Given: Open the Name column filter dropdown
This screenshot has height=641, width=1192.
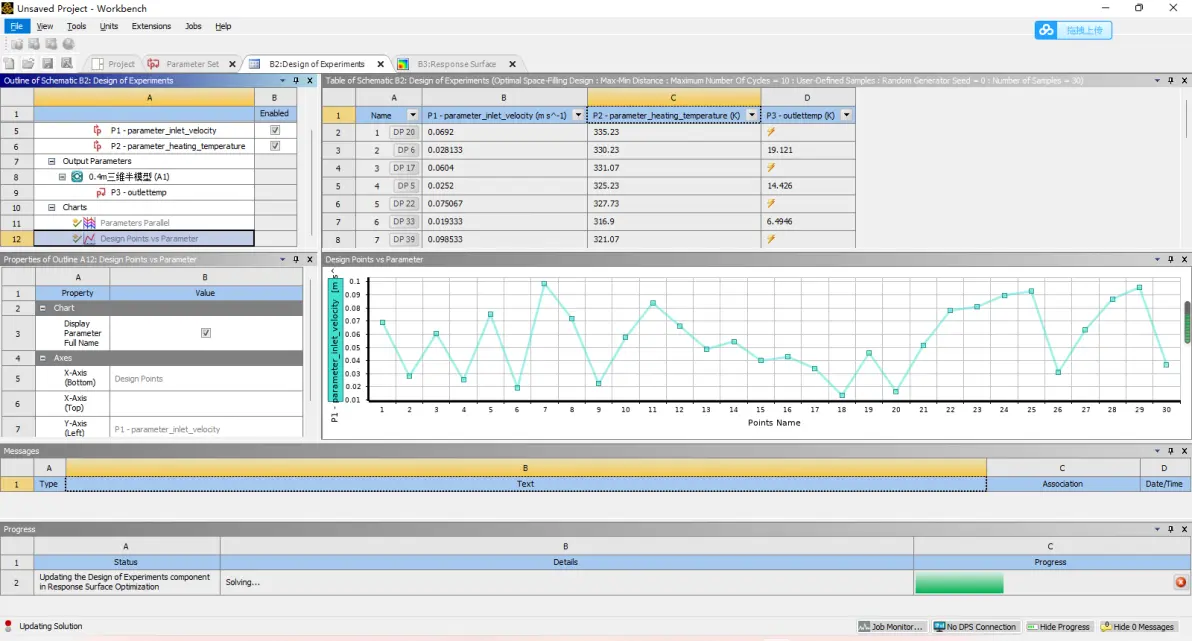Looking at the screenshot, I should [x=413, y=115].
